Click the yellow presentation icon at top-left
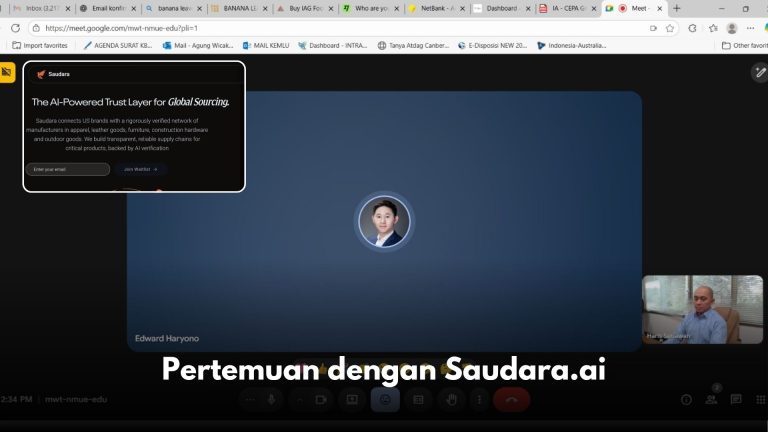 [7, 72]
